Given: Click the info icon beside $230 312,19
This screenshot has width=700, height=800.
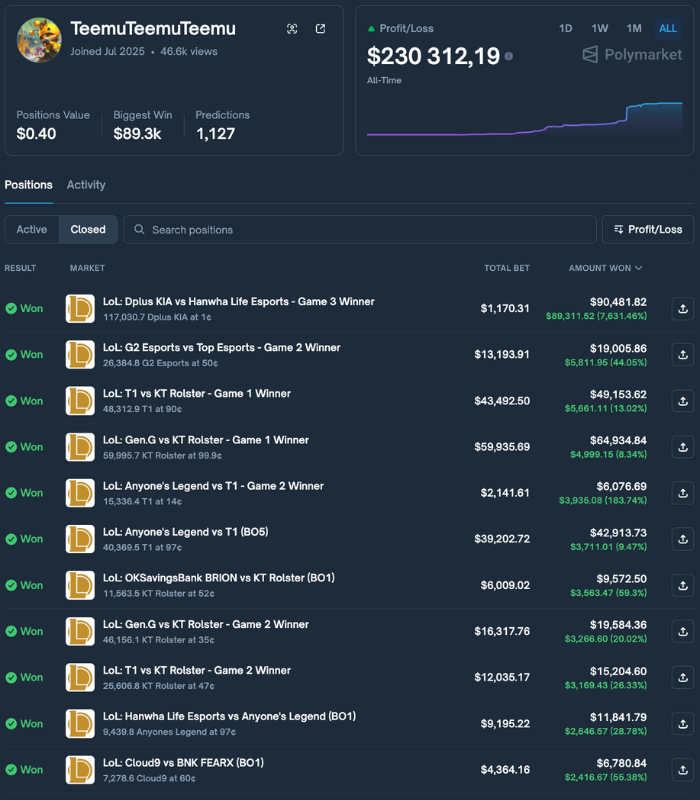Looking at the screenshot, I should [509, 56].
